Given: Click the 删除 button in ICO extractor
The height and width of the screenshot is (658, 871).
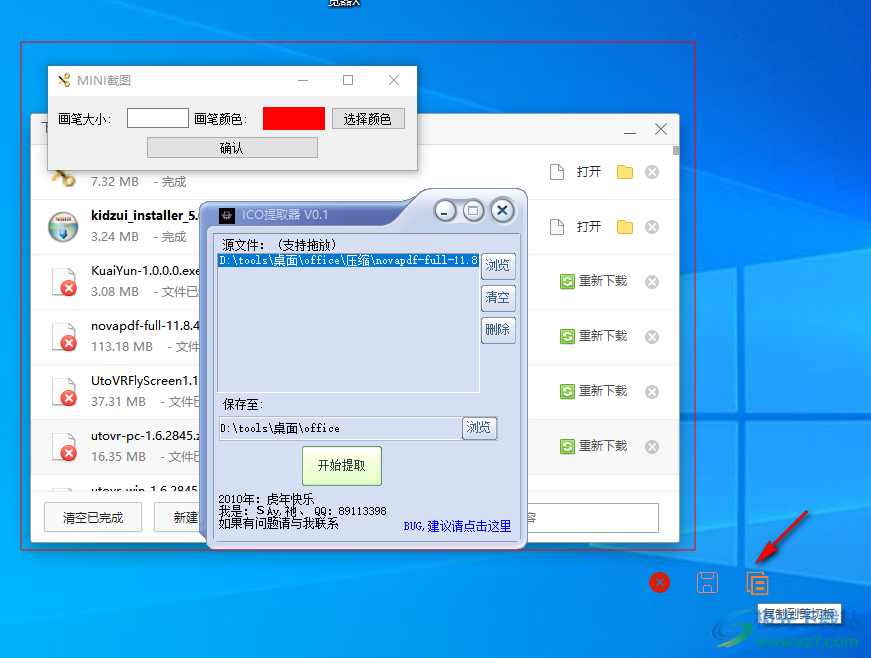Looking at the screenshot, I should pyautogui.click(x=497, y=329).
